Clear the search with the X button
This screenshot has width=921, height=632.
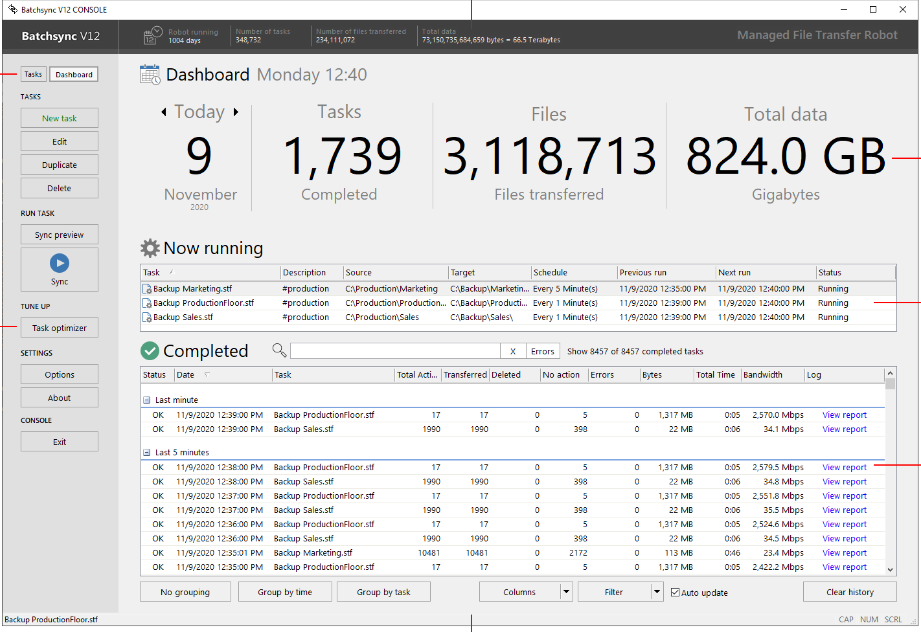point(512,351)
